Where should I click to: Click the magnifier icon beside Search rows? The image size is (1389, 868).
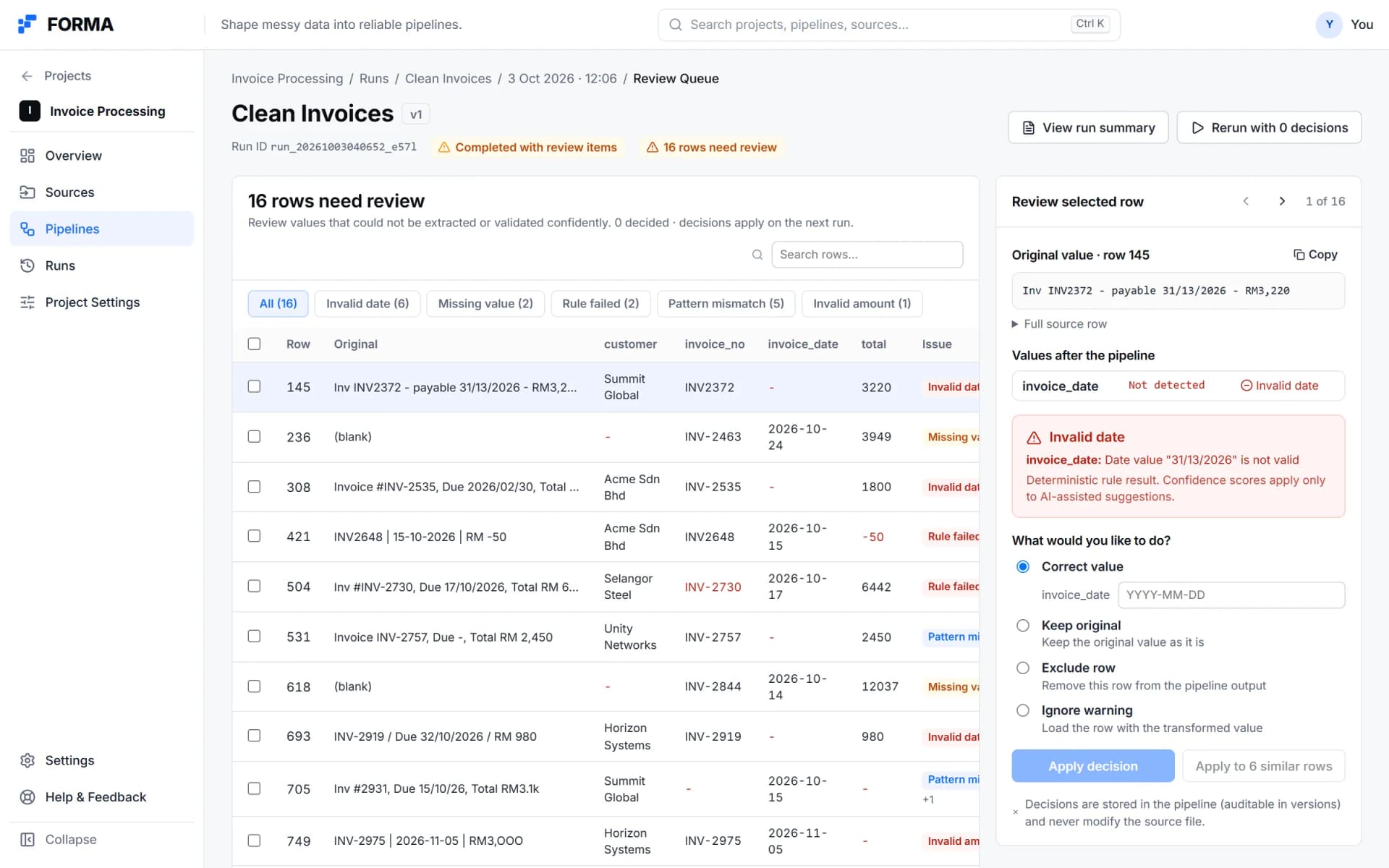(757, 255)
